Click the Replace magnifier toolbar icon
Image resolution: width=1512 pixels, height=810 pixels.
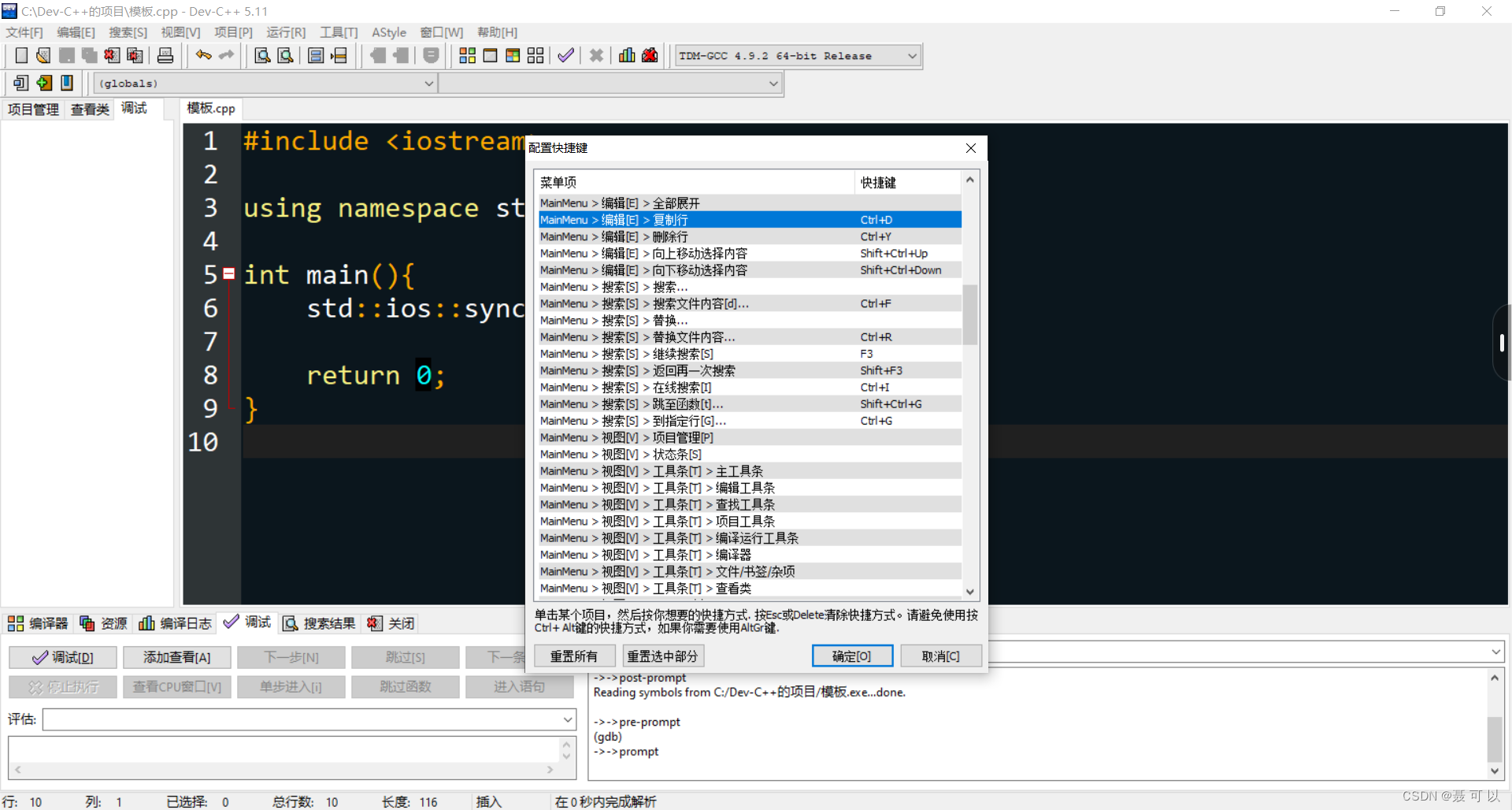click(x=285, y=55)
